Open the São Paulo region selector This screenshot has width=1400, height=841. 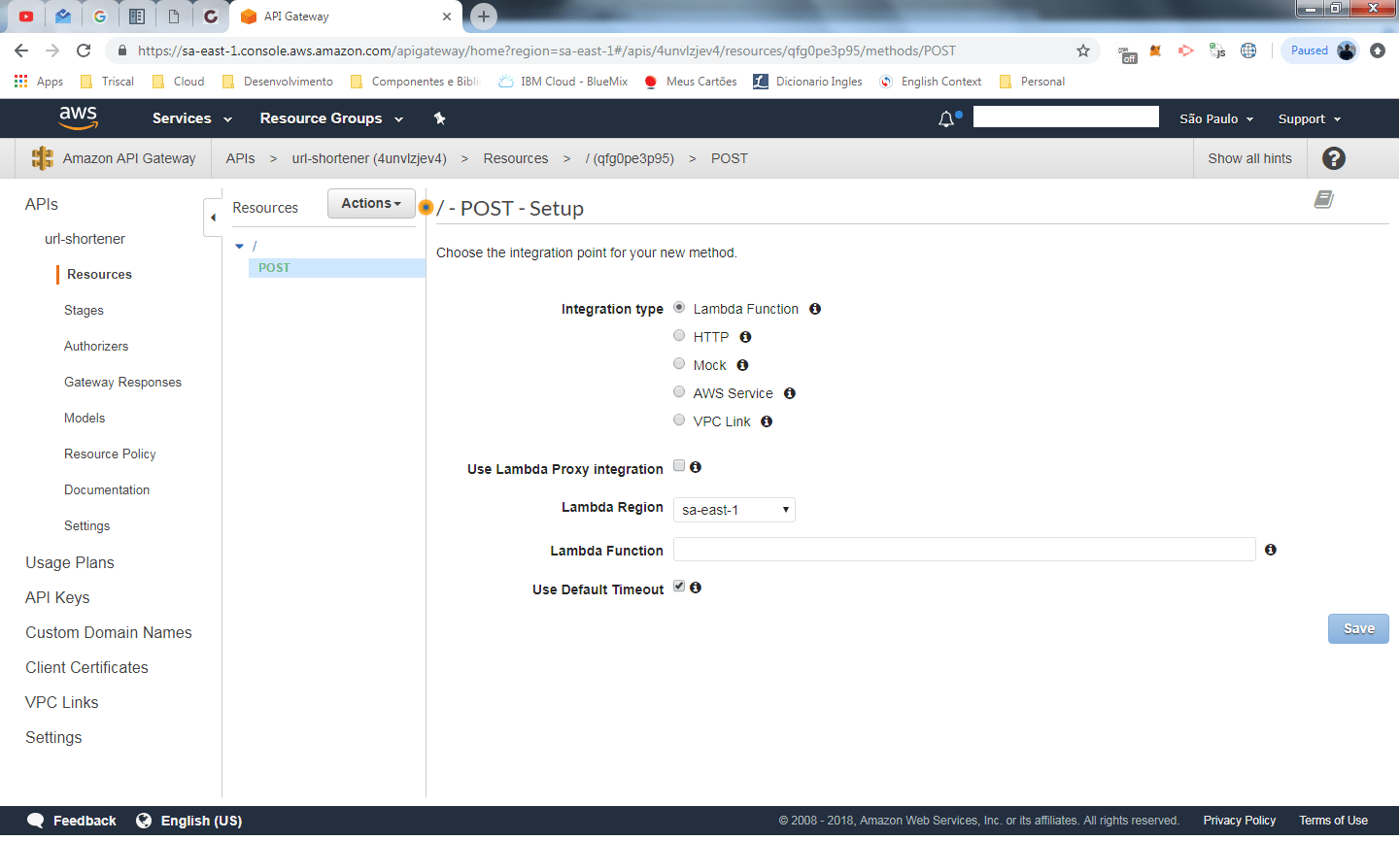(1216, 118)
